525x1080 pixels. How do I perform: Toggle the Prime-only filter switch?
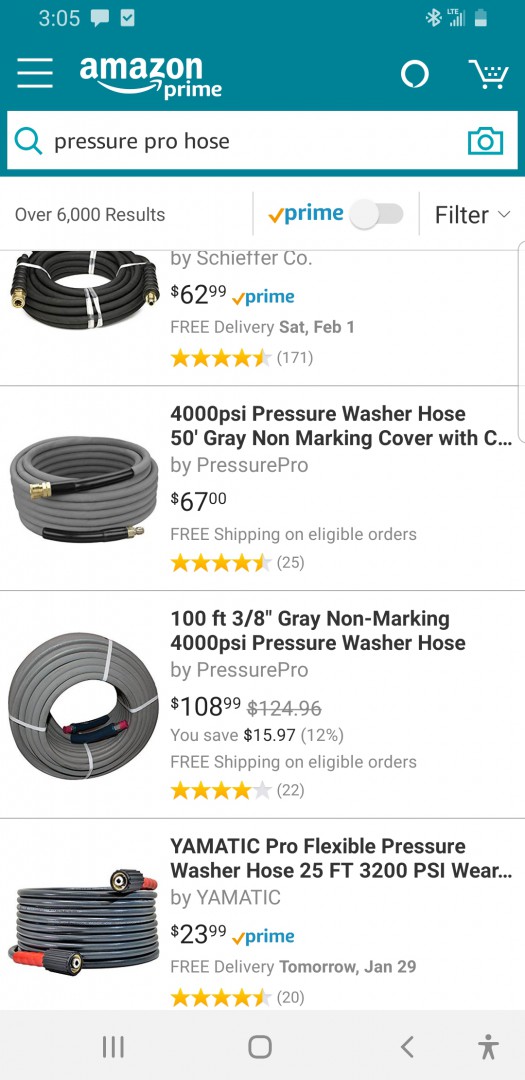pyautogui.click(x=376, y=214)
